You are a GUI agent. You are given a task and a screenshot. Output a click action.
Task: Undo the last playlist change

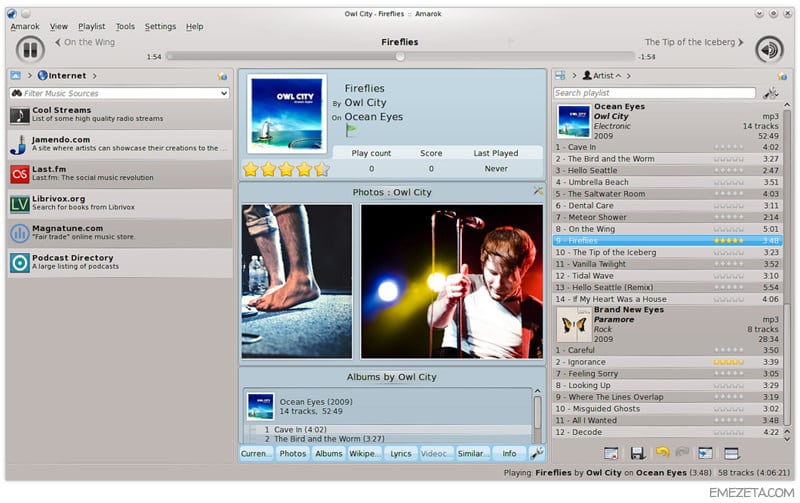(662, 452)
